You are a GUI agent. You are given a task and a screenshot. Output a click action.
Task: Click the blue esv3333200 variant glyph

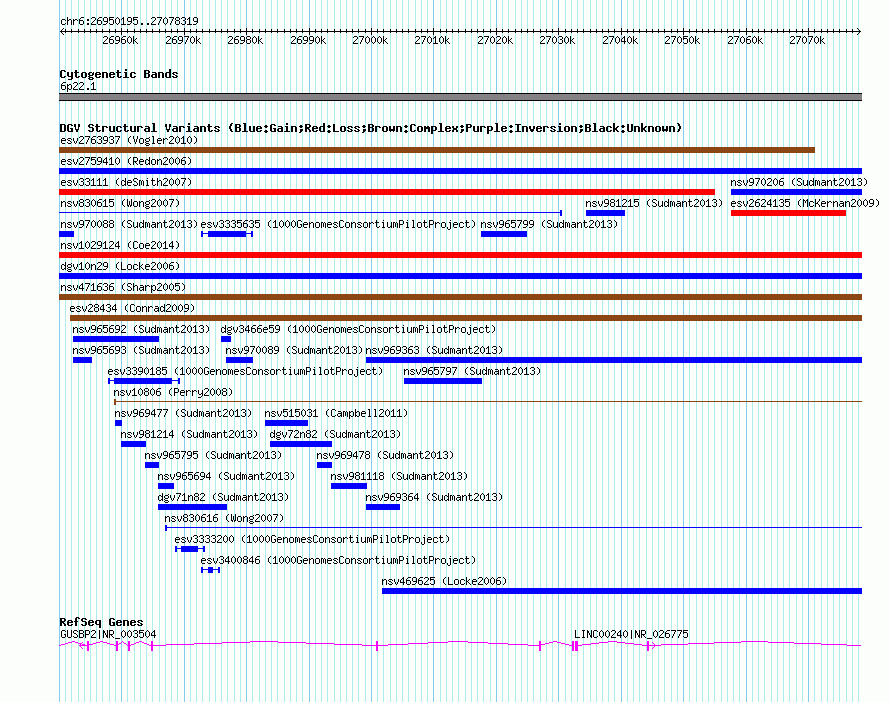click(x=190, y=549)
